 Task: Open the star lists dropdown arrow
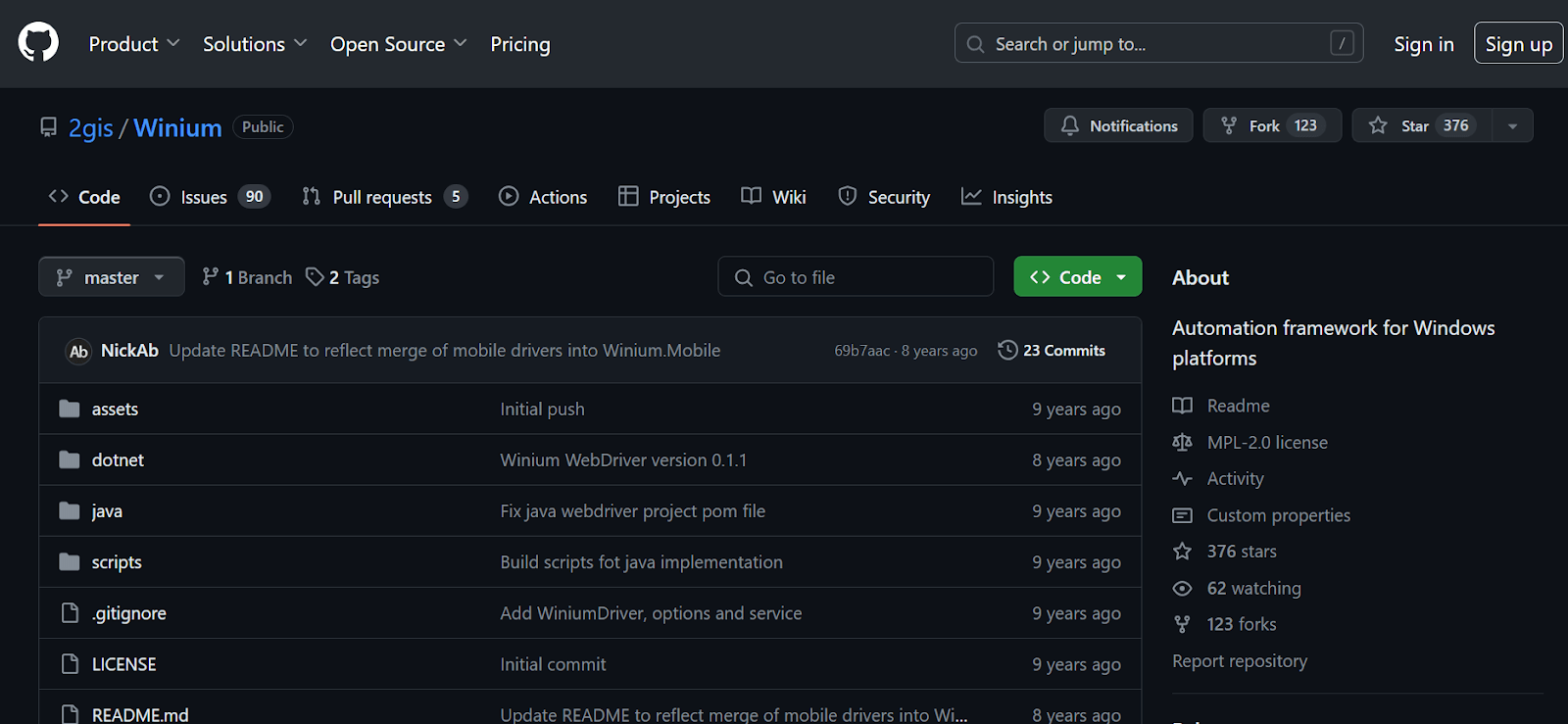pyautogui.click(x=1512, y=125)
